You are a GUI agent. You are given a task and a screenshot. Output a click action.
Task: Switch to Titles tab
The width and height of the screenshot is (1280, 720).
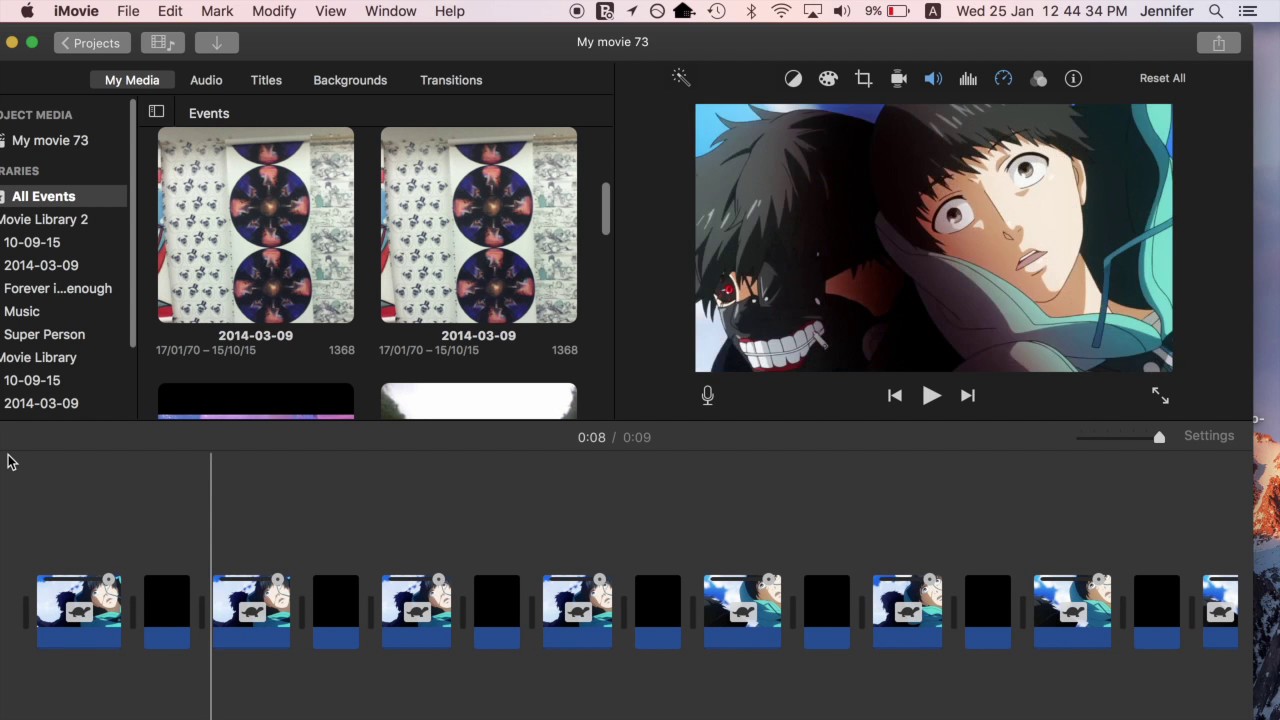point(266,80)
